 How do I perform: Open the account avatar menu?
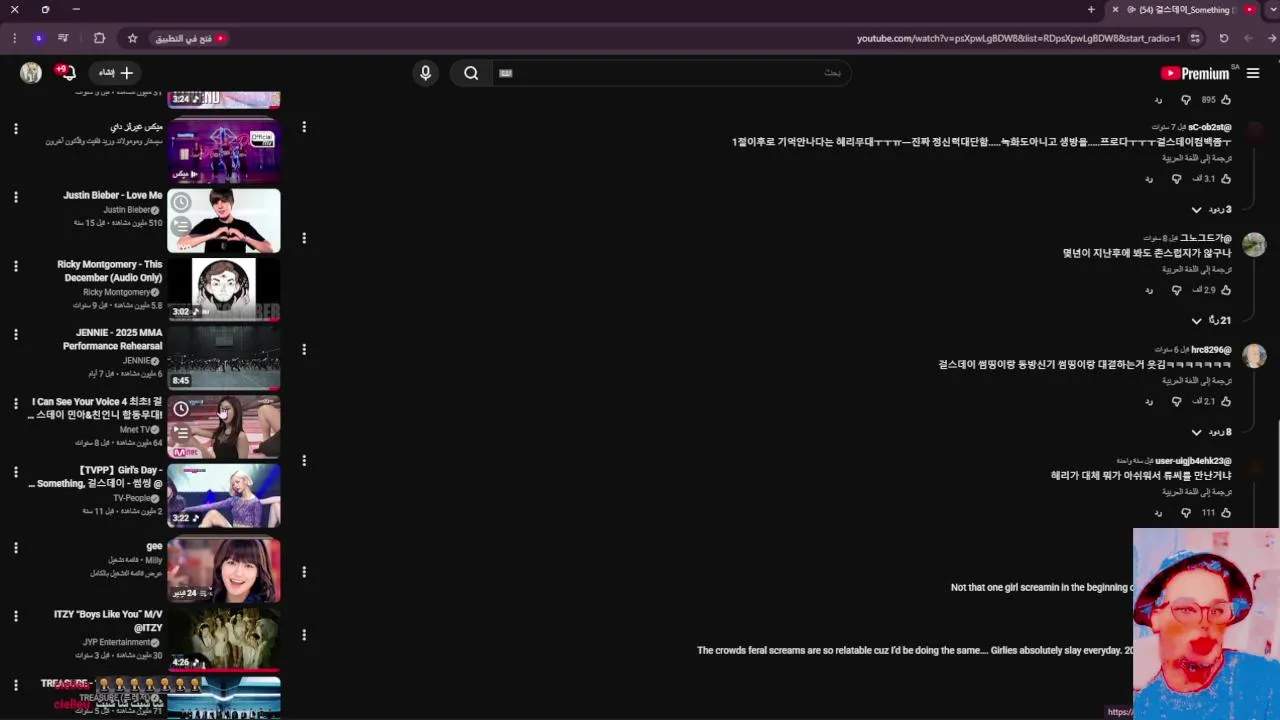(31, 73)
